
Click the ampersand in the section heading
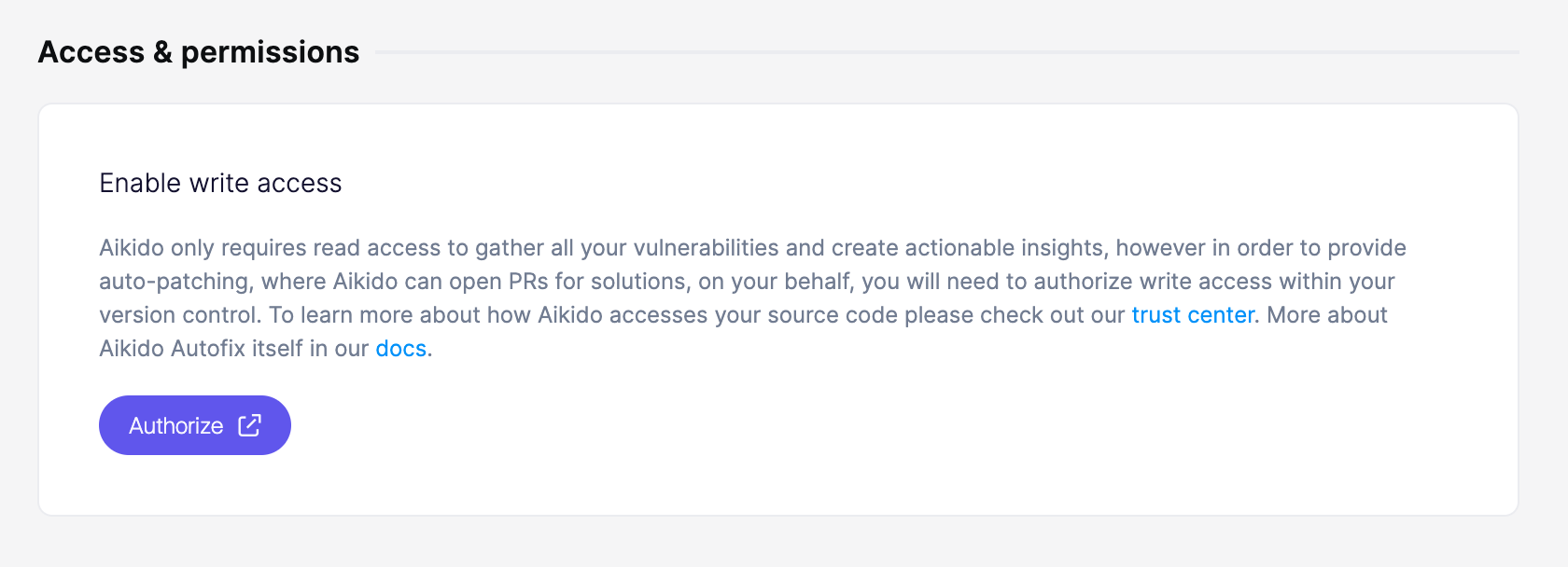(163, 52)
